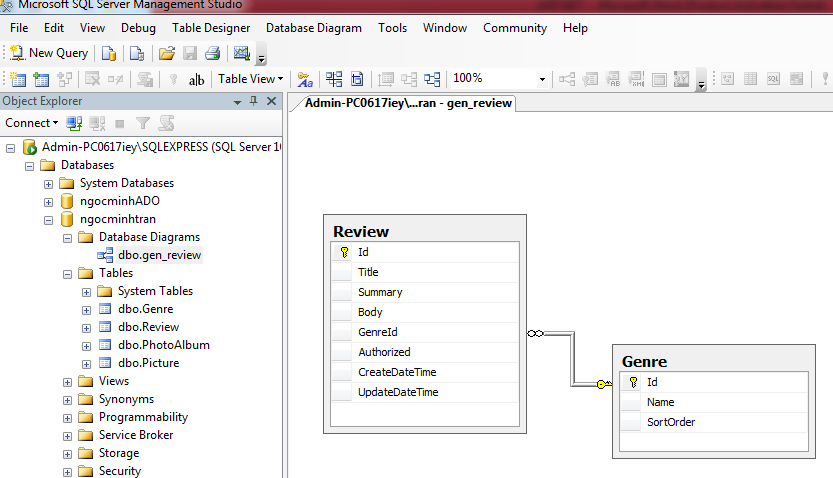Click the primary key icon beside Review Id

(x=344, y=252)
